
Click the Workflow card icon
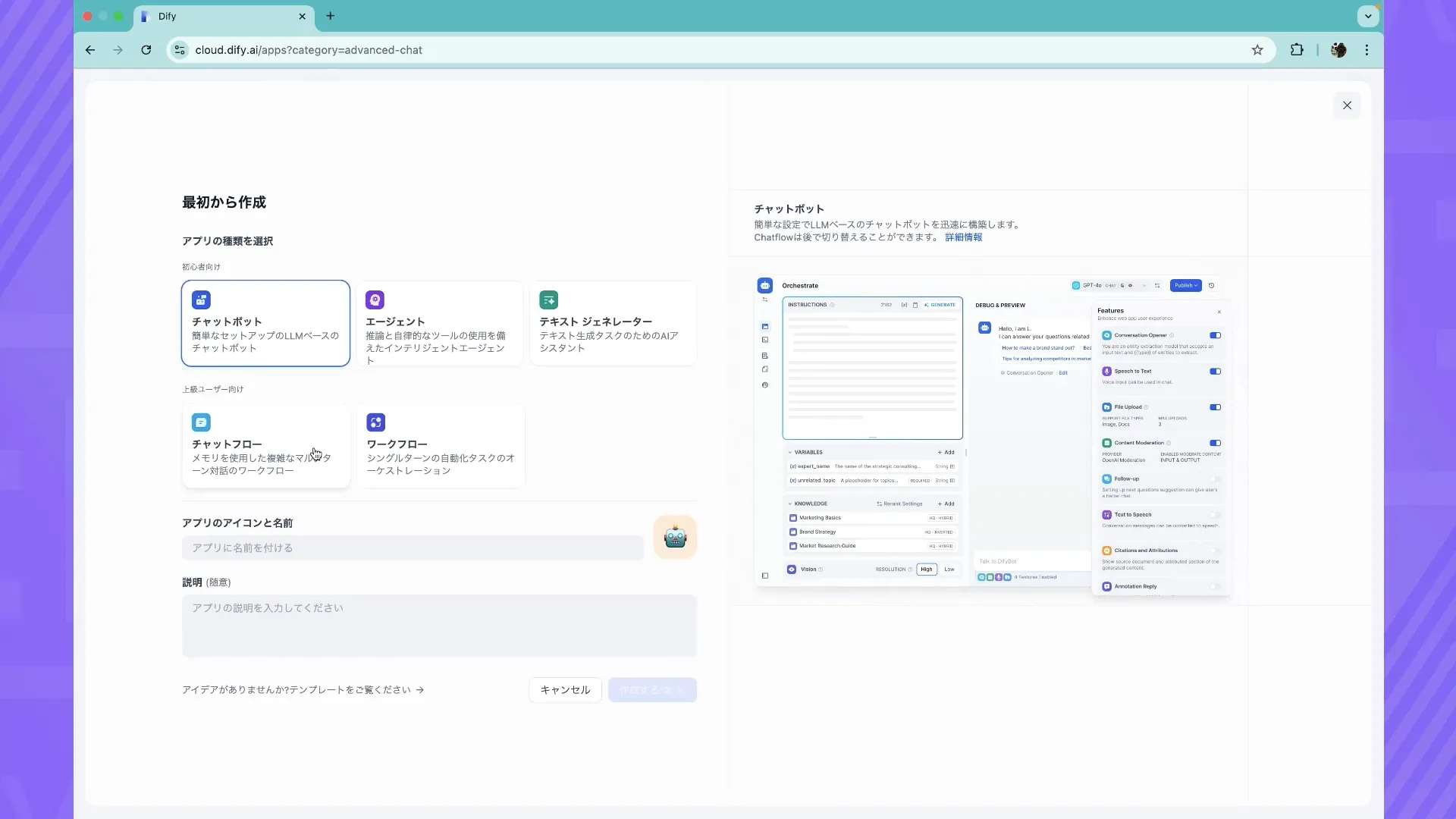[x=375, y=422]
